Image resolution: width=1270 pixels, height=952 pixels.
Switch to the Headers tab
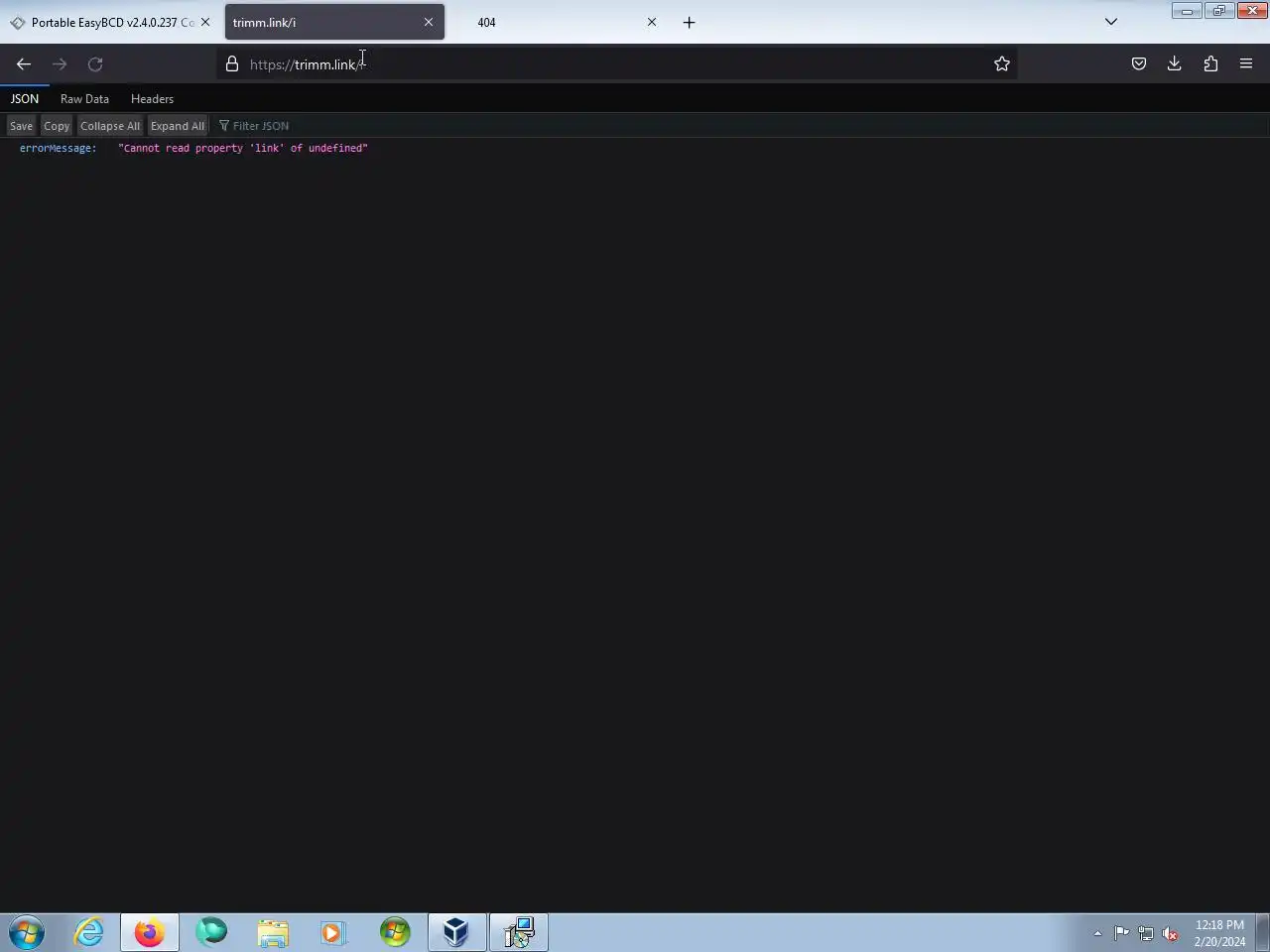click(x=152, y=99)
